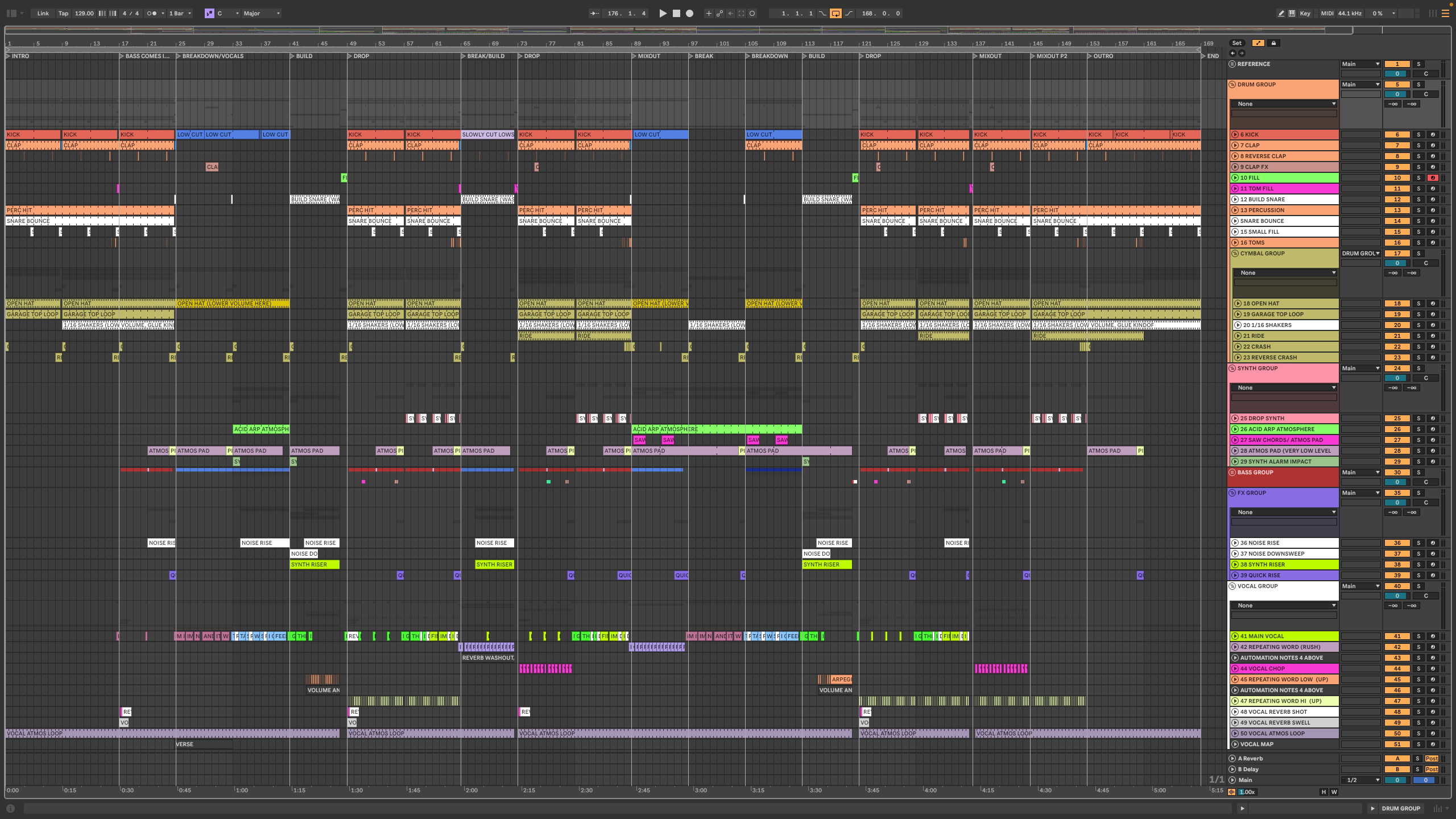Expand the BASS GROUP fold button
This screenshot has height=819, width=1456.
1232,473
